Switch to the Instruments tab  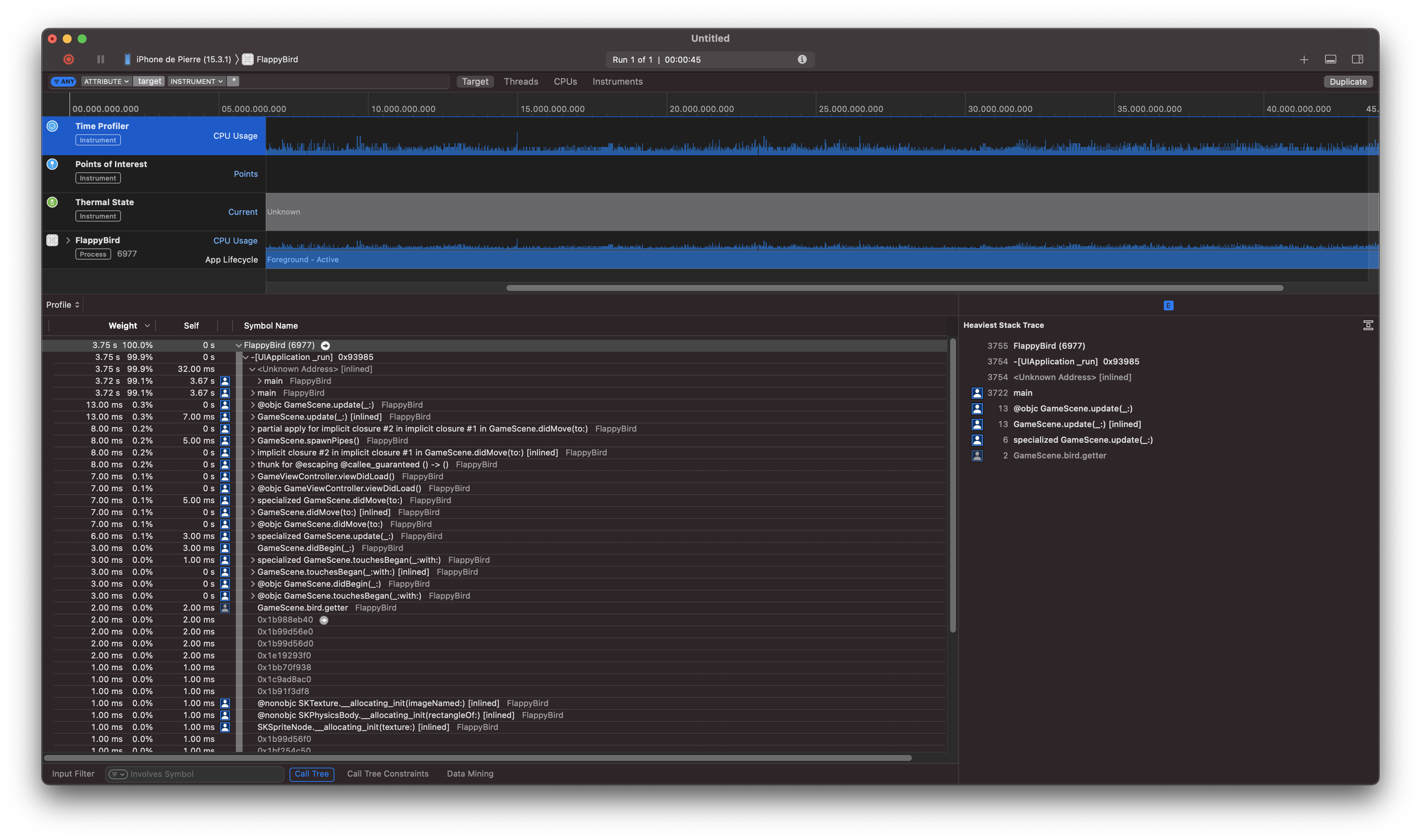tap(617, 82)
